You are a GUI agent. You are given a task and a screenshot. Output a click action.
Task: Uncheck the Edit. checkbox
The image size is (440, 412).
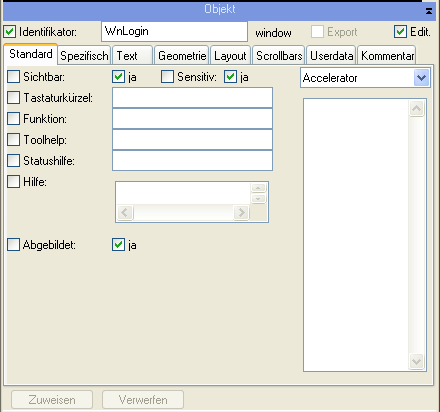pos(400,32)
